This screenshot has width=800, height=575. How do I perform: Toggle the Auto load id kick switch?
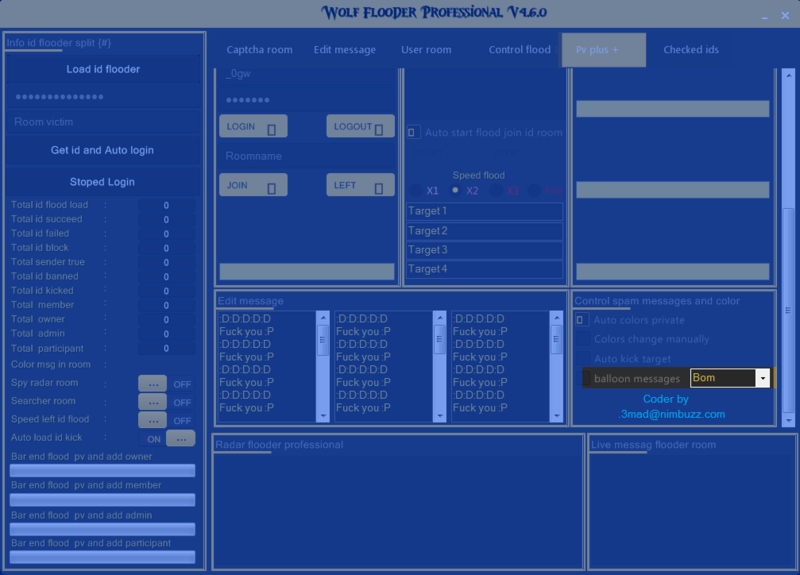pos(166,439)
